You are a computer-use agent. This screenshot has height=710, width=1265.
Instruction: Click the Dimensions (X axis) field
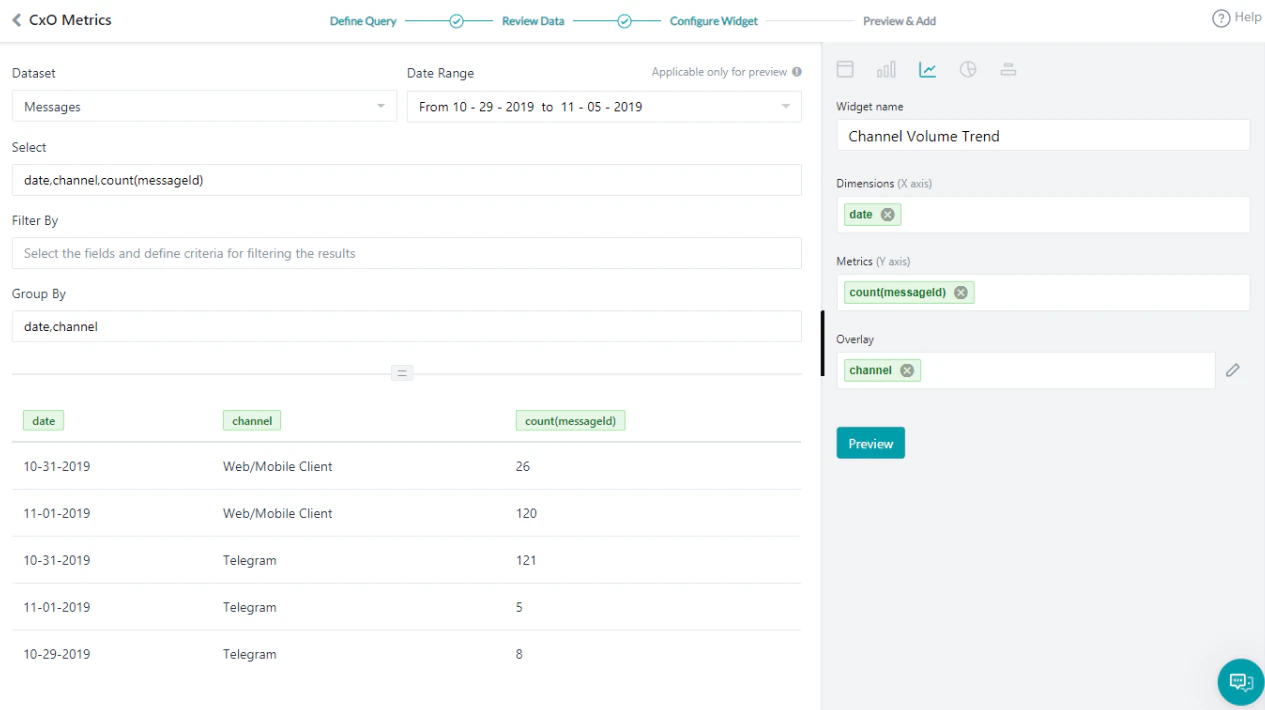[x=1043, y=214]
